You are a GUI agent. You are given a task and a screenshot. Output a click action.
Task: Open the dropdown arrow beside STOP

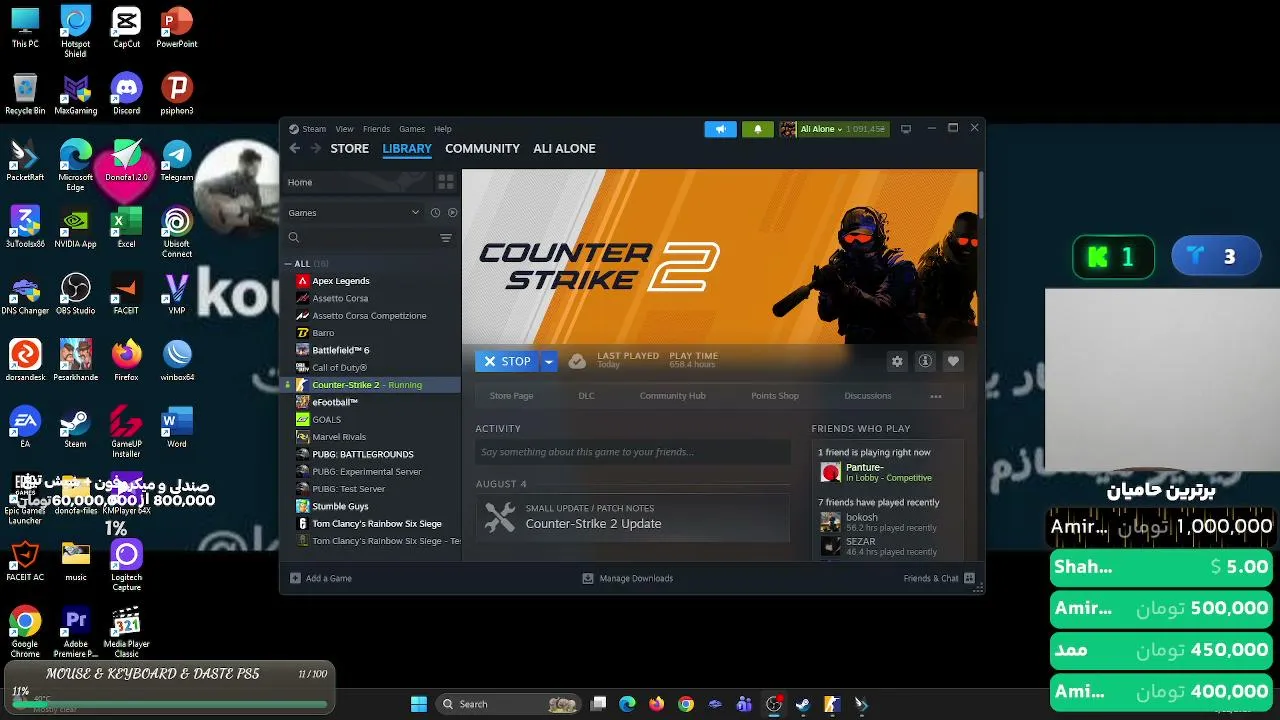548,361
